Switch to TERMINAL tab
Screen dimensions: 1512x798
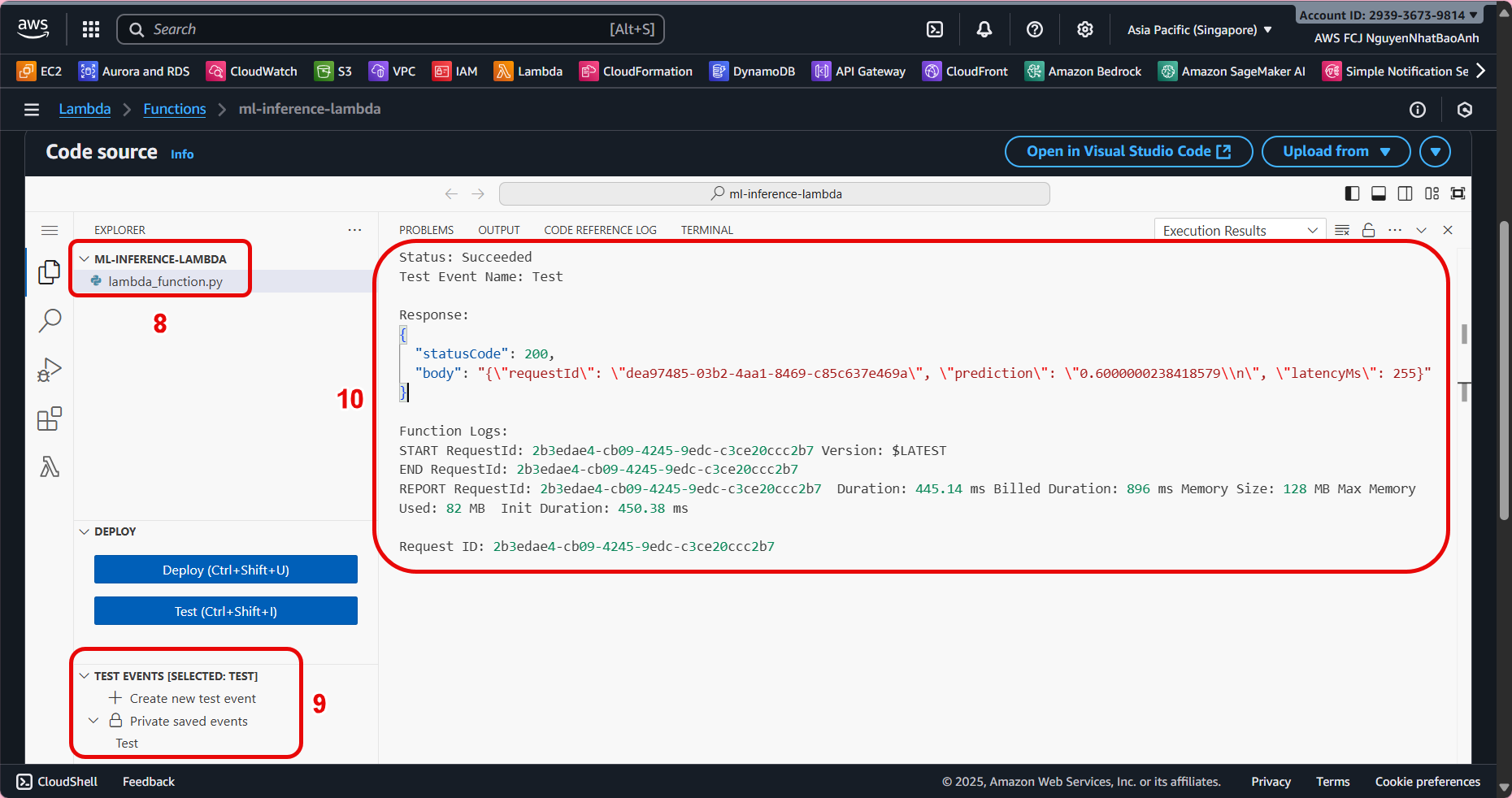706,230
